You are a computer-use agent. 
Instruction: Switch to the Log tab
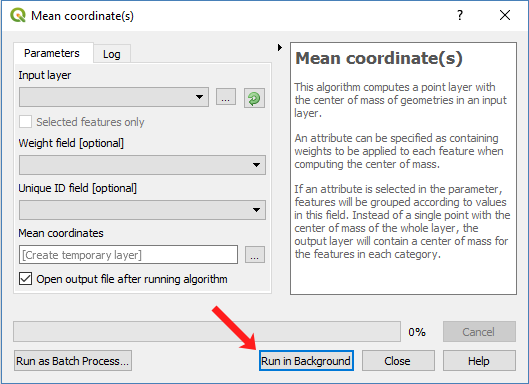click(112, 54)
